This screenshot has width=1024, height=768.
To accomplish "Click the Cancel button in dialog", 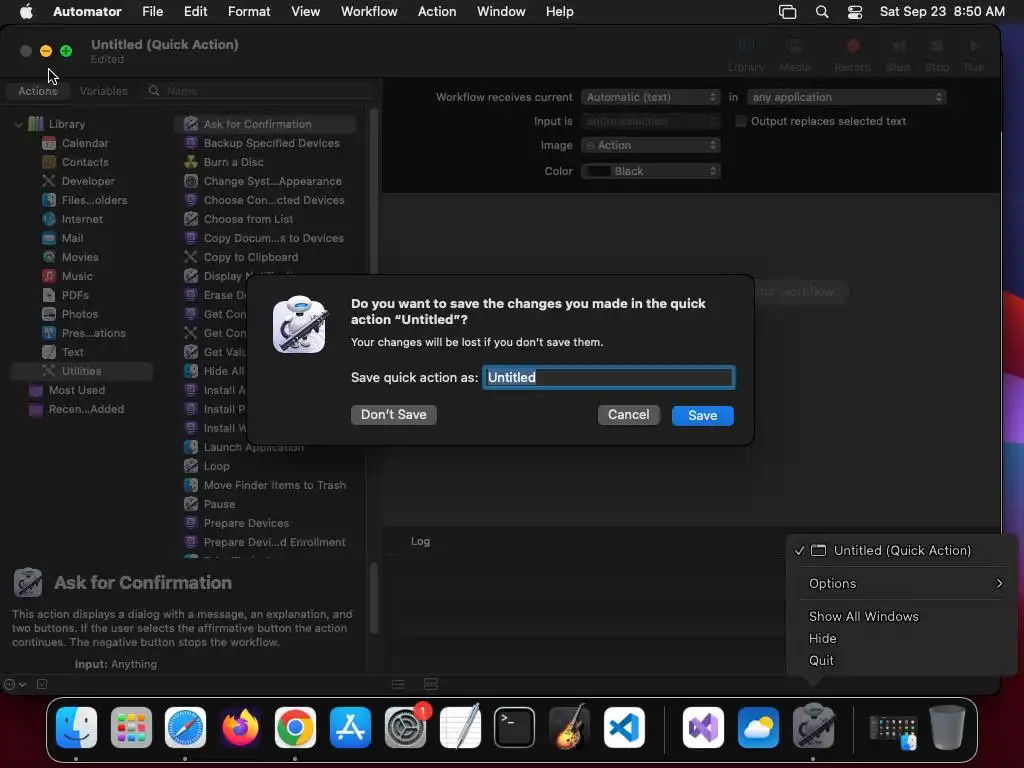I will [628, 415].
